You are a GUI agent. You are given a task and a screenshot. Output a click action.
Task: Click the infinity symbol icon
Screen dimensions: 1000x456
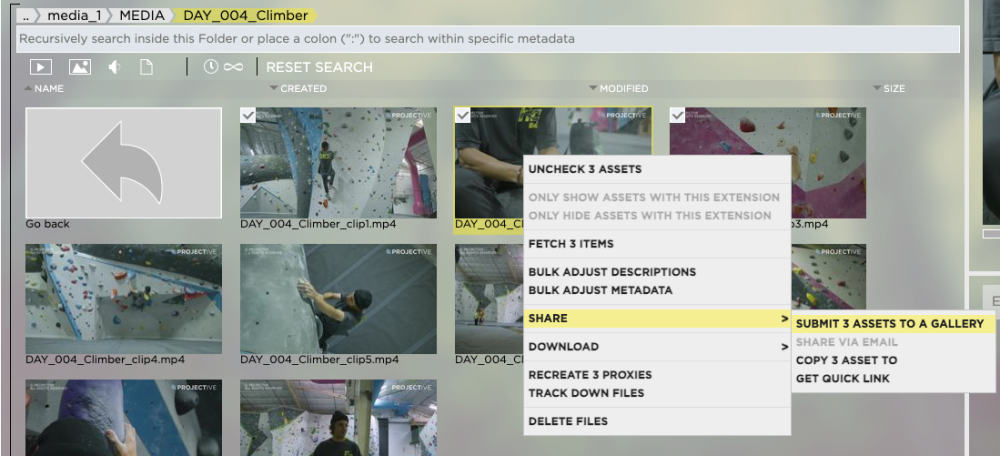point(233,66)
